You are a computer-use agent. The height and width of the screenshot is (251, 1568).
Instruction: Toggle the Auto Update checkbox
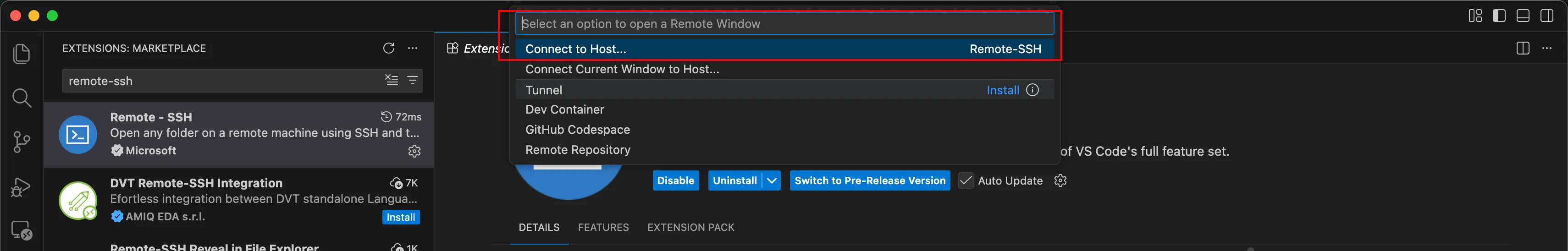click(x=966, y=180)
